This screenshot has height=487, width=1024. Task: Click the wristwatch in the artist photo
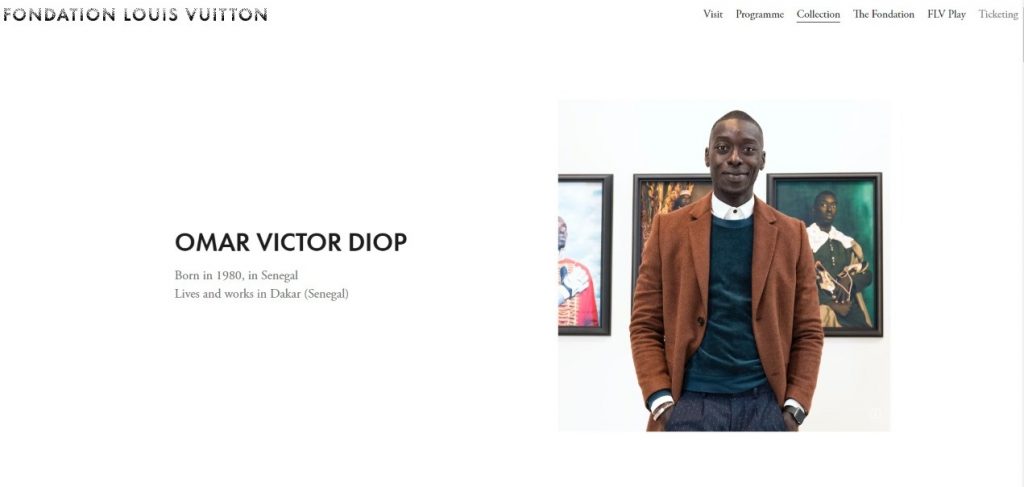click(x=795, y=415)
